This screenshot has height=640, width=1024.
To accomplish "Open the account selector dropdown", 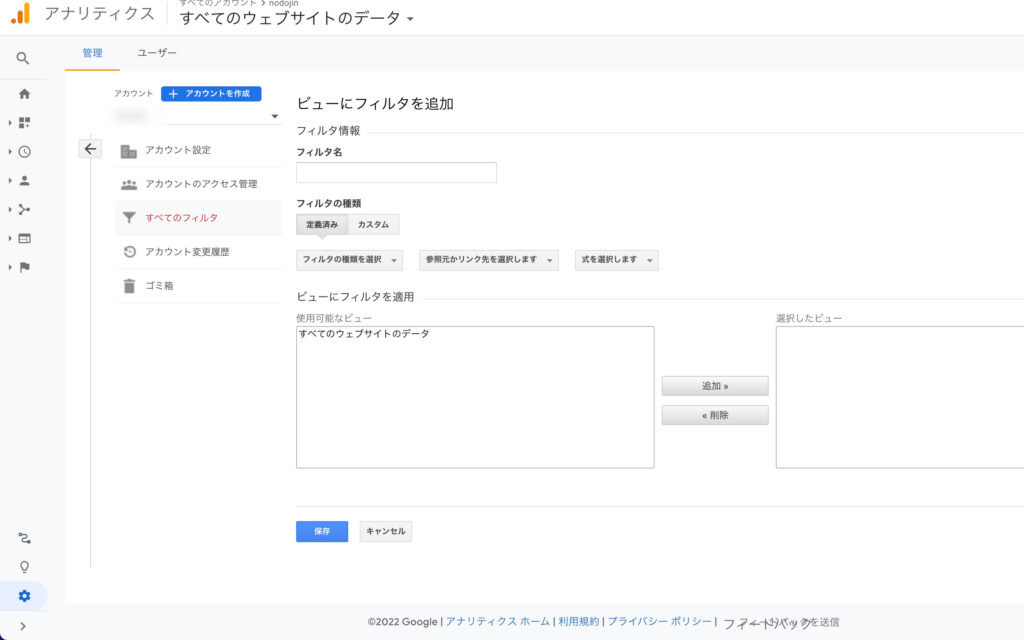I will coord(197,116).
